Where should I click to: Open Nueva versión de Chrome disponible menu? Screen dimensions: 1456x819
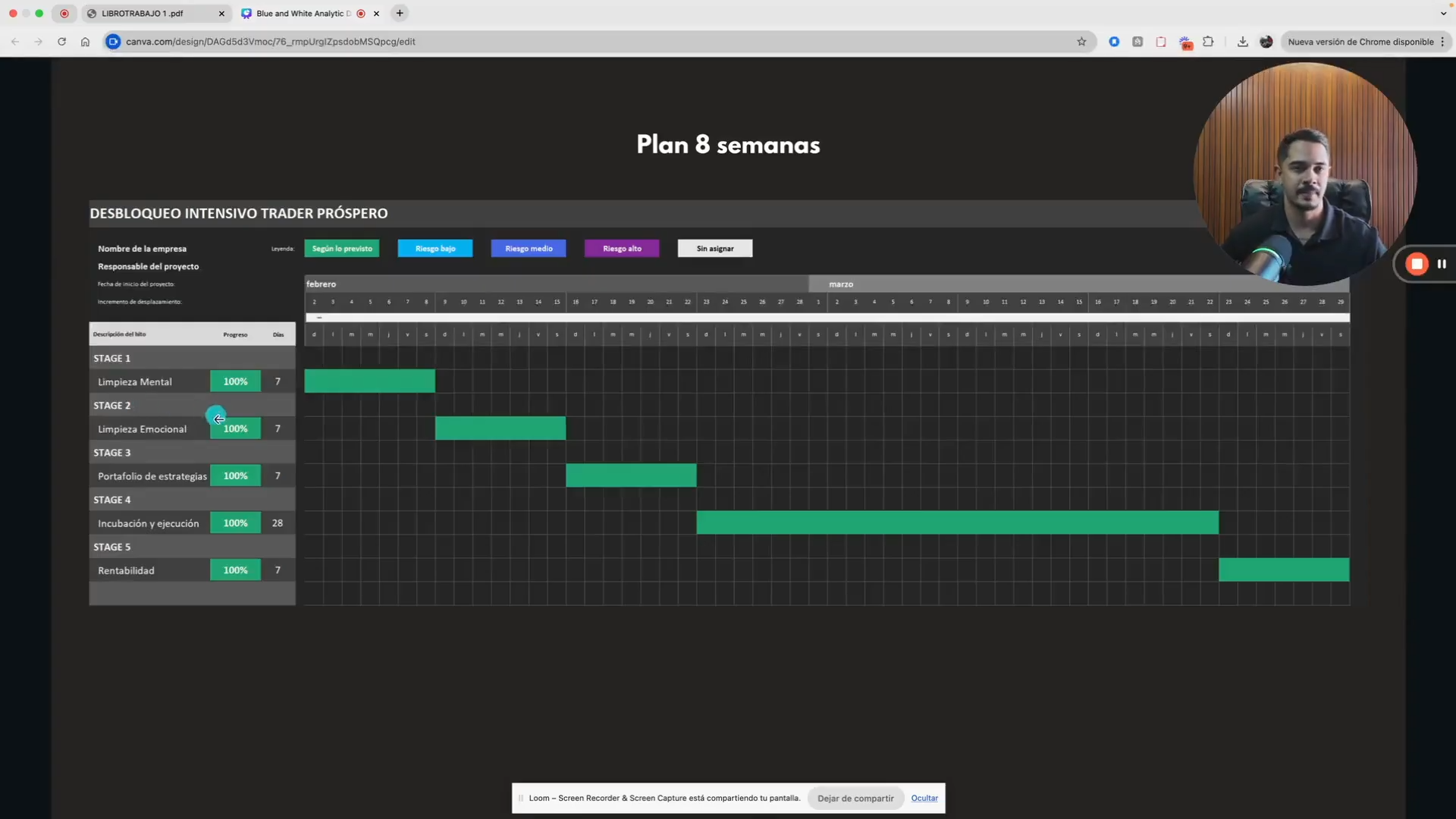pos(1365,42)
